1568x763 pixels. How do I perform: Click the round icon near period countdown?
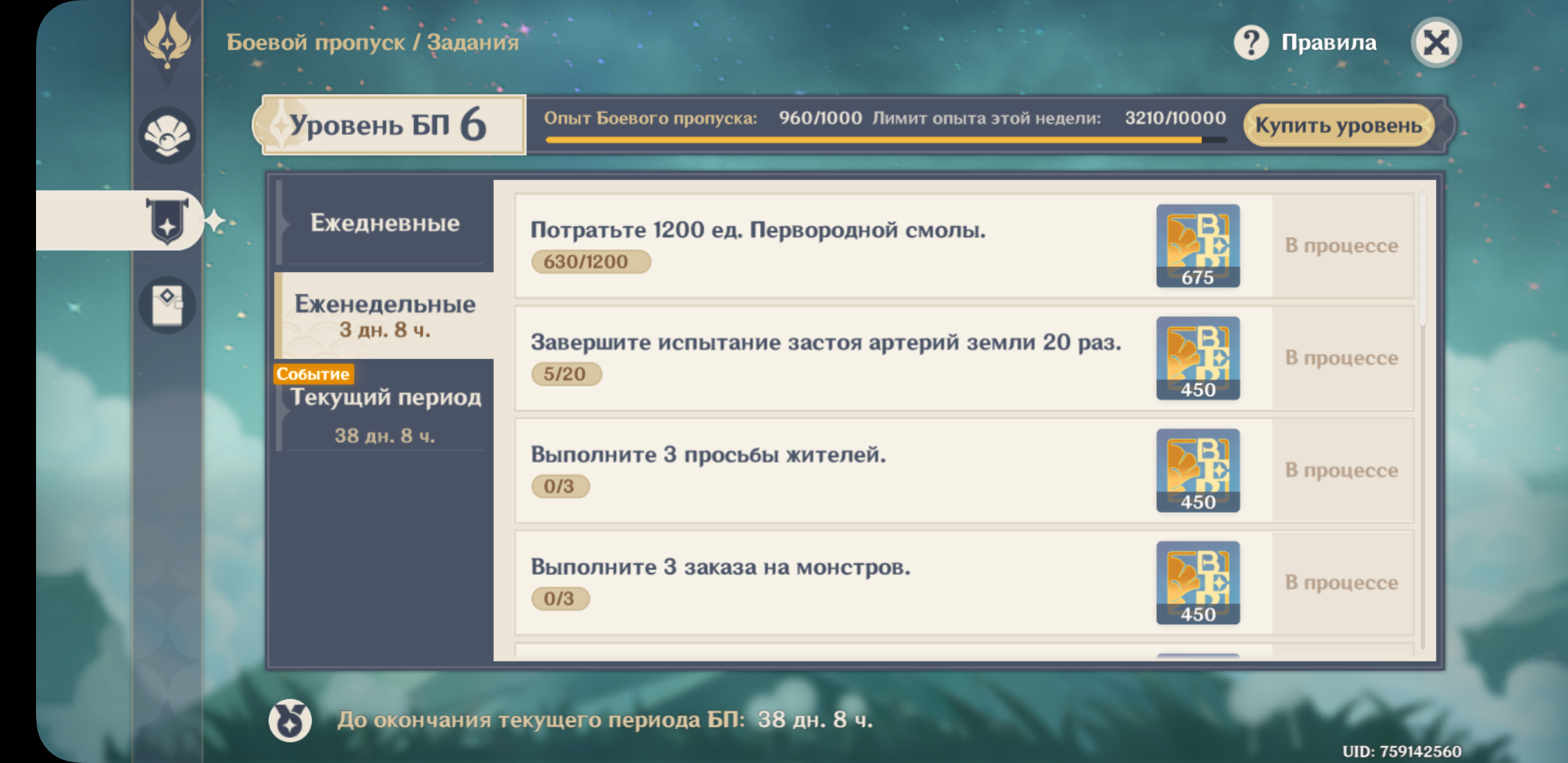click(x=290, y=720)
